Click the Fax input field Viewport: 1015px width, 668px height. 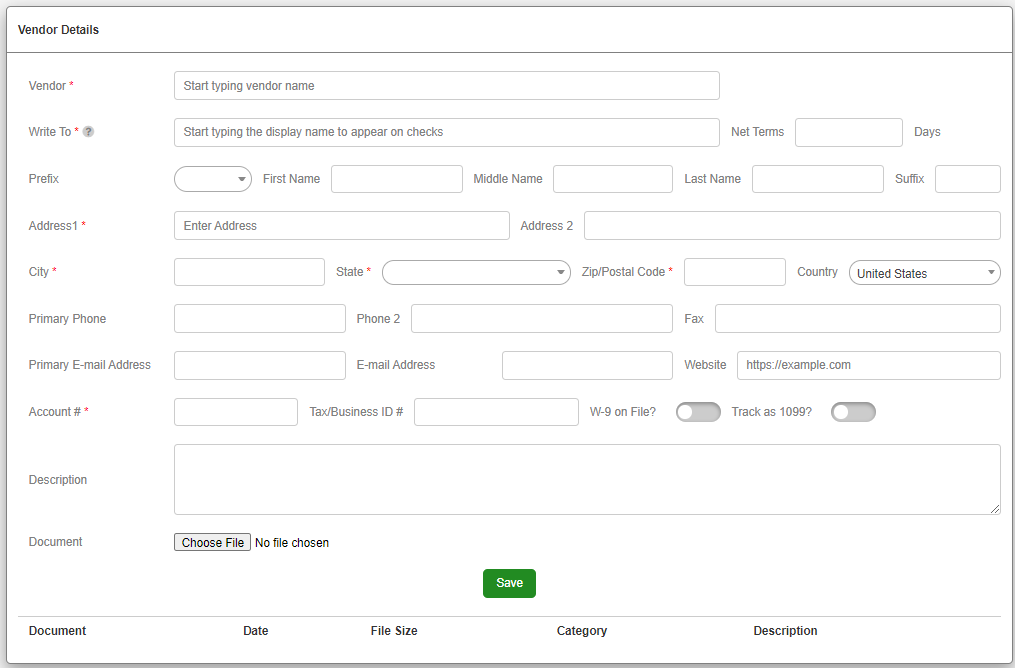coord(858,318)
